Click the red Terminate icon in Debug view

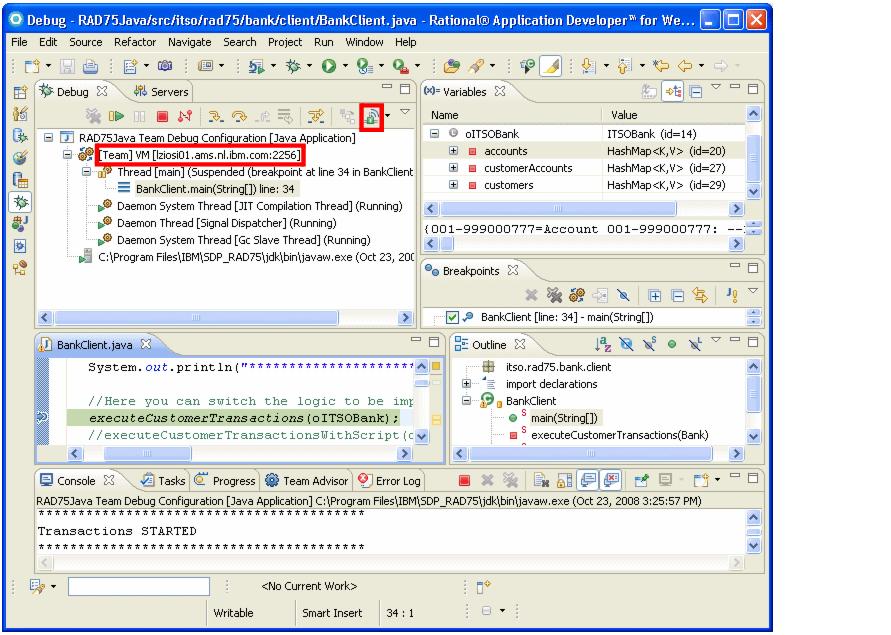click(163, 117)
